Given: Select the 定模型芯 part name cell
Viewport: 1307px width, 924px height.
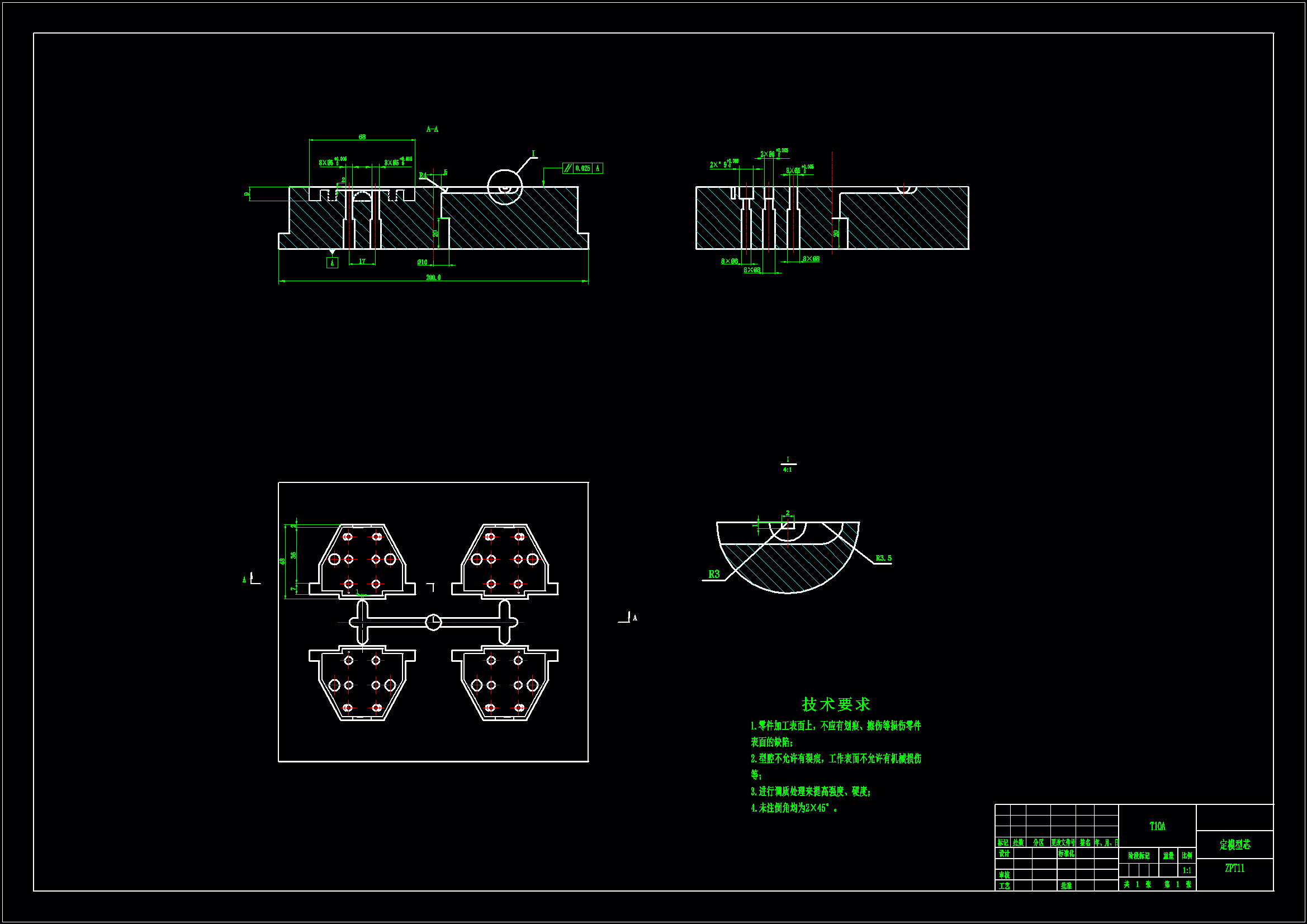Looking at the screenshot, I should 1235,845.
